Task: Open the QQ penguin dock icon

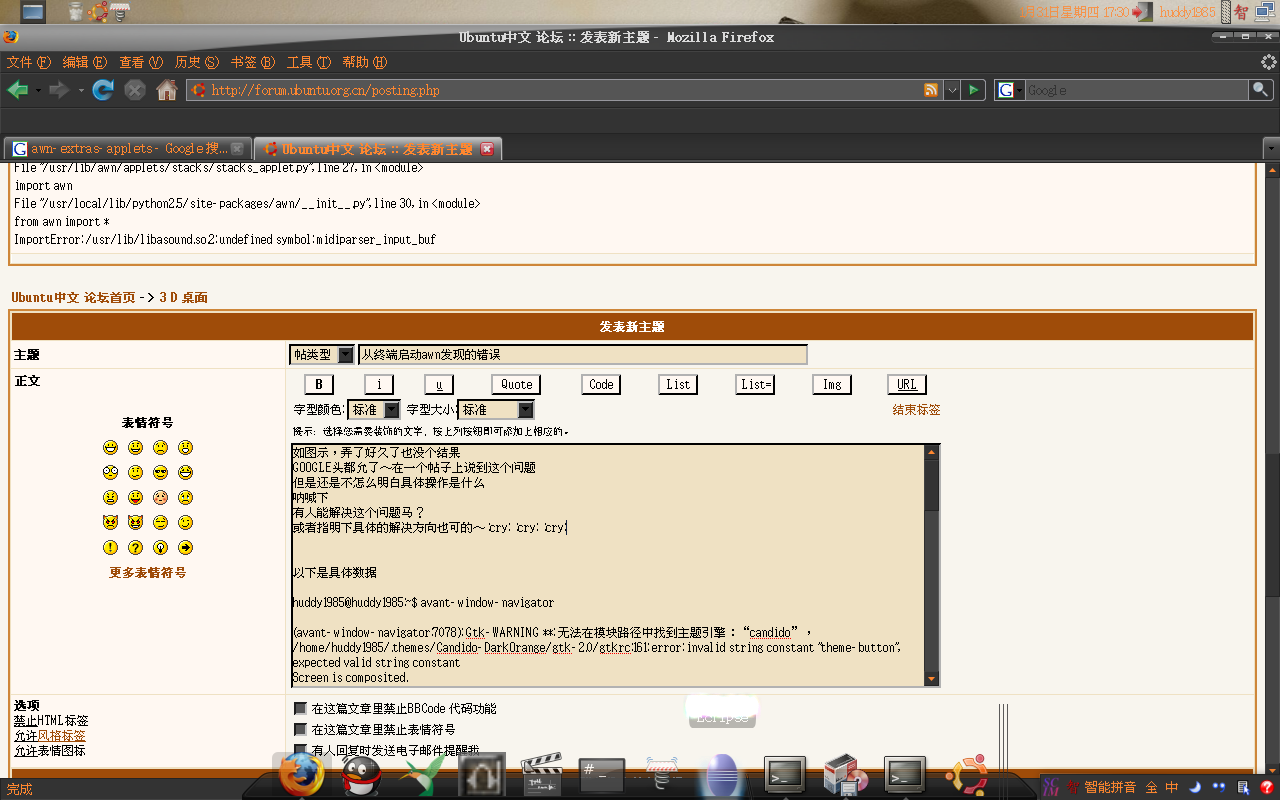Action: click(360, 775)
